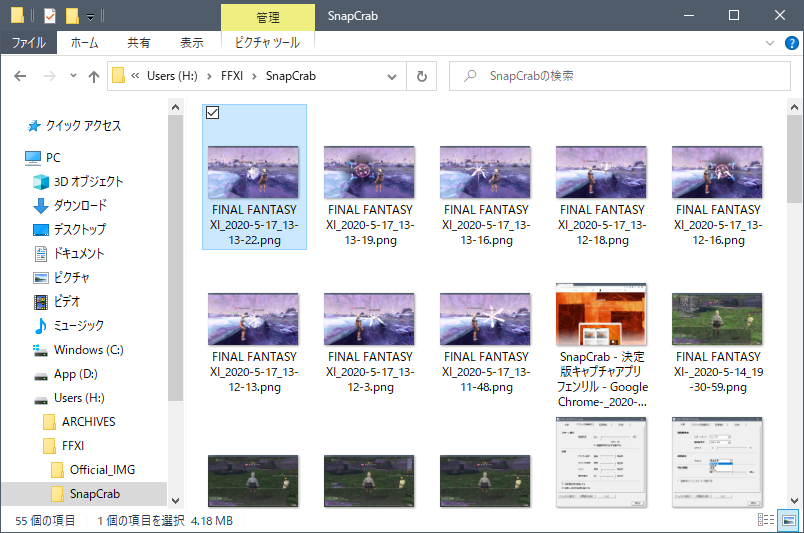
Task: Open ミュージック in the navigation pane
Action: tap(69, 325)
